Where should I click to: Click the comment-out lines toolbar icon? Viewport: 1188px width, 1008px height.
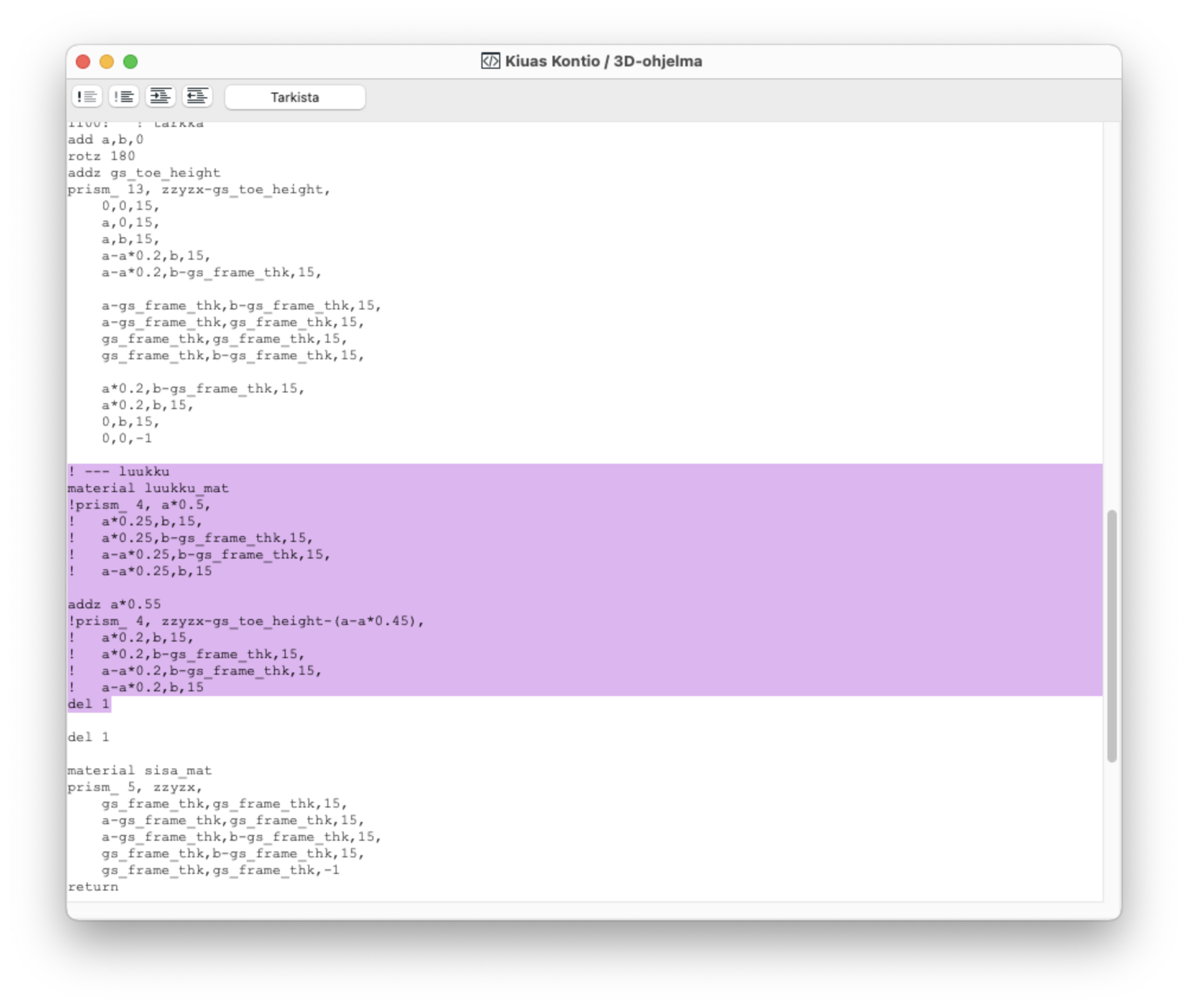tap(87, 97)
